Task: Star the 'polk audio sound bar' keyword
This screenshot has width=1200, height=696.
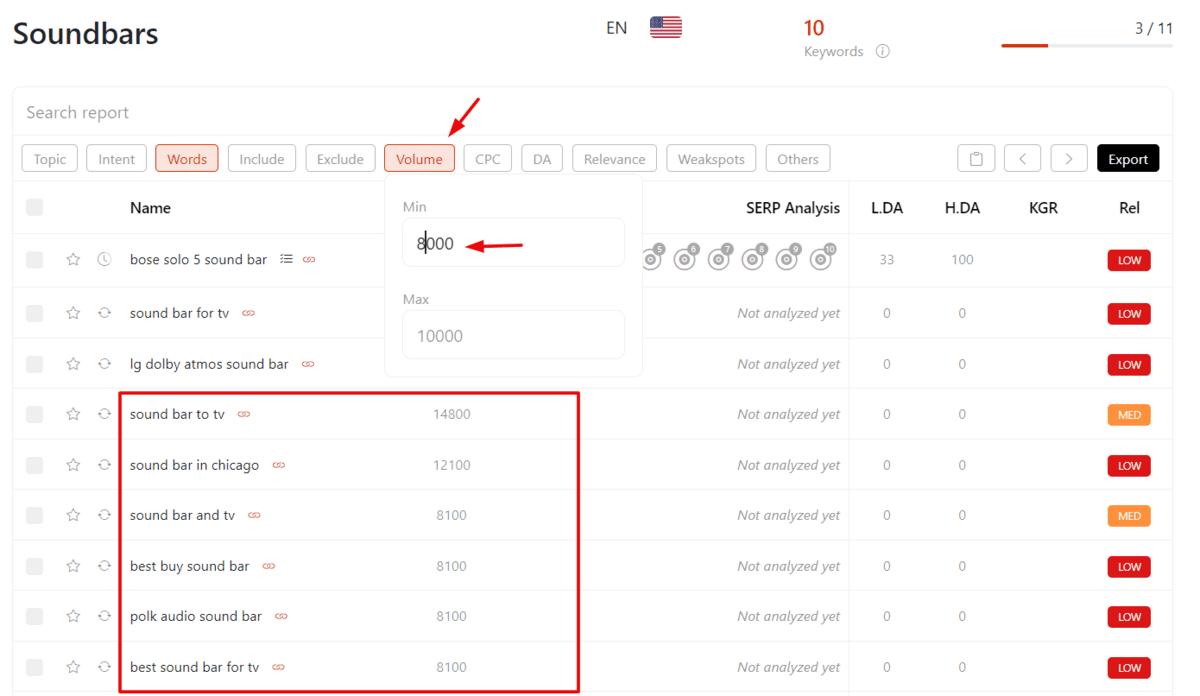Action: pos(73,616)
